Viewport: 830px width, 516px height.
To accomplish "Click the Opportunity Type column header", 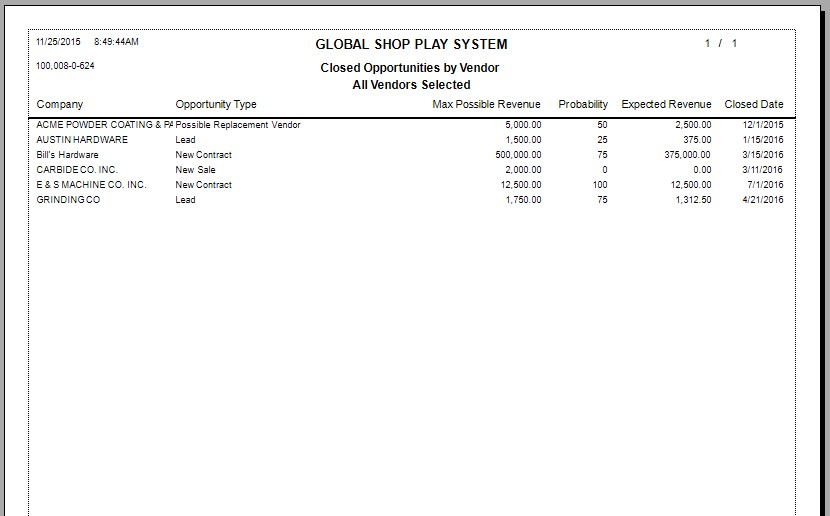I will tap(216, 104).
